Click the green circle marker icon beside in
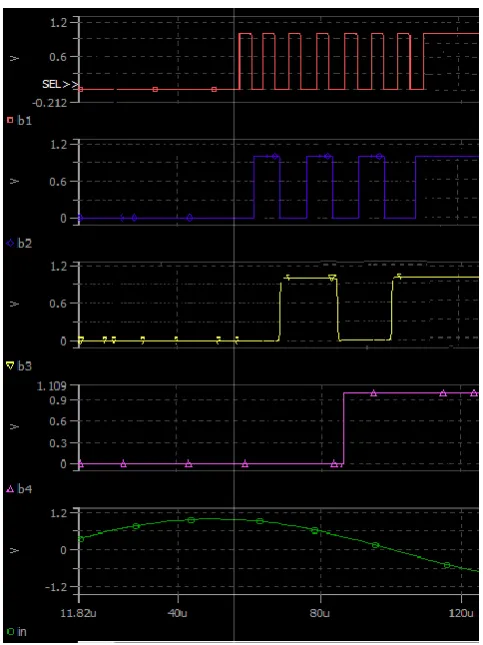Image resolution: width=483 pixels, height=645 pixels. click(x=10, y=631)
